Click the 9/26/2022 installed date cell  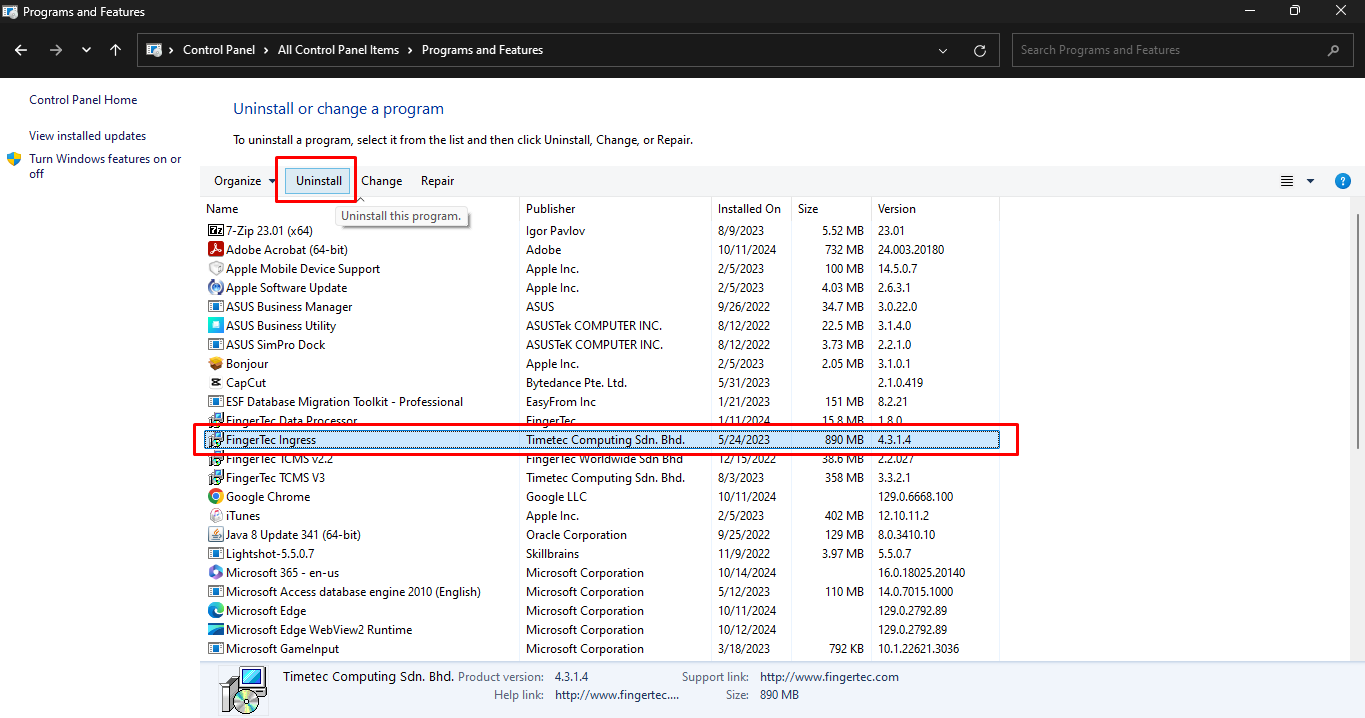(744, 307)
